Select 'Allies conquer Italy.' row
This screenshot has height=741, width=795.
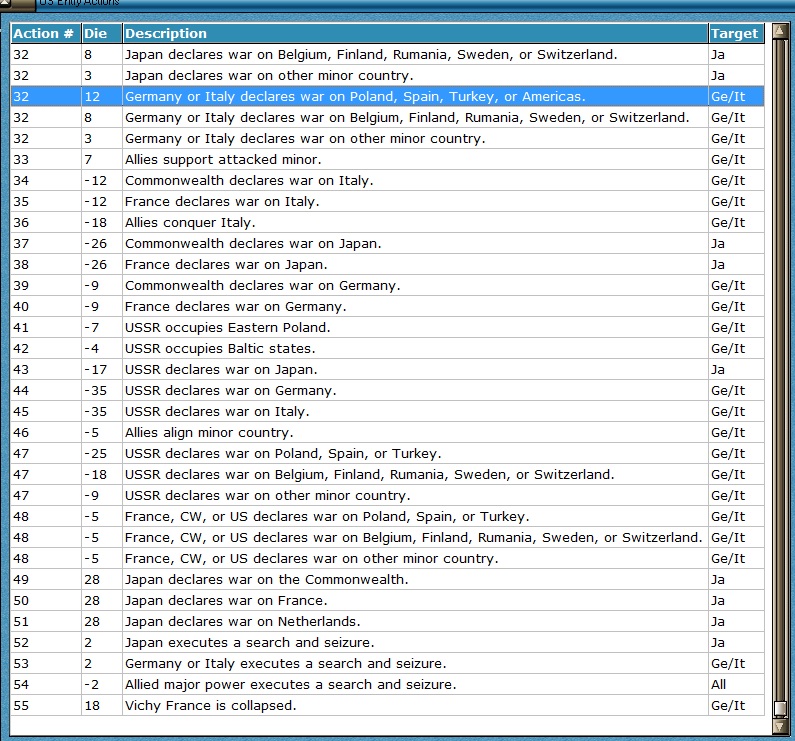pos(387,222)
